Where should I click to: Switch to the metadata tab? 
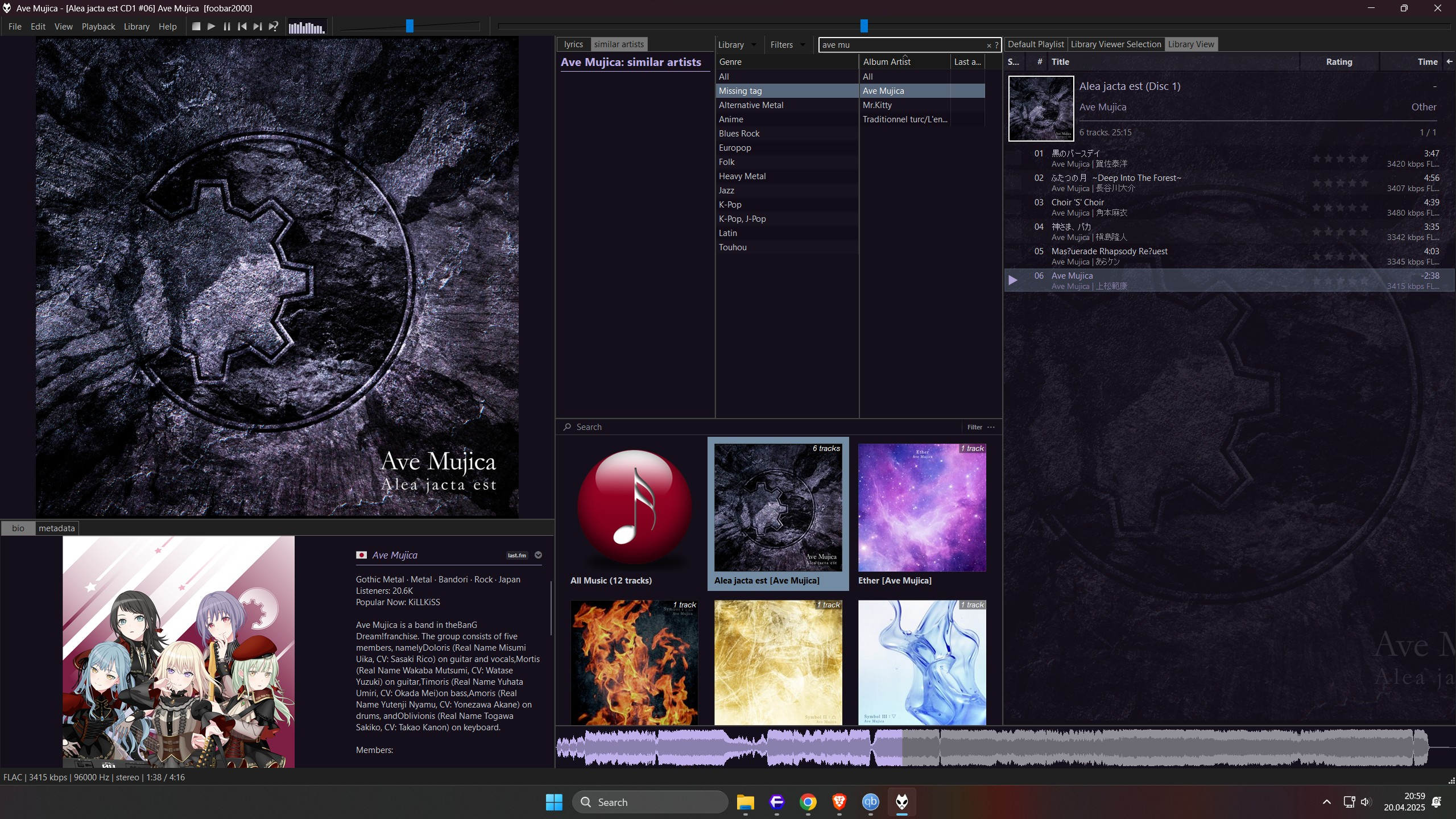coord(57,528)
